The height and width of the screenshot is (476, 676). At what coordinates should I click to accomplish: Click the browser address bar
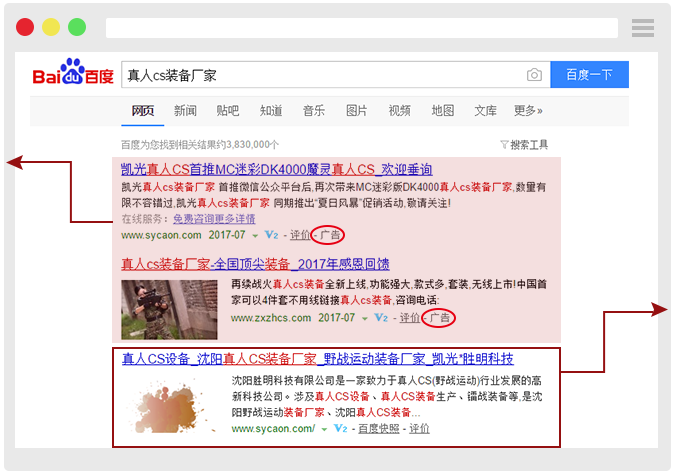tap(362, 28)
